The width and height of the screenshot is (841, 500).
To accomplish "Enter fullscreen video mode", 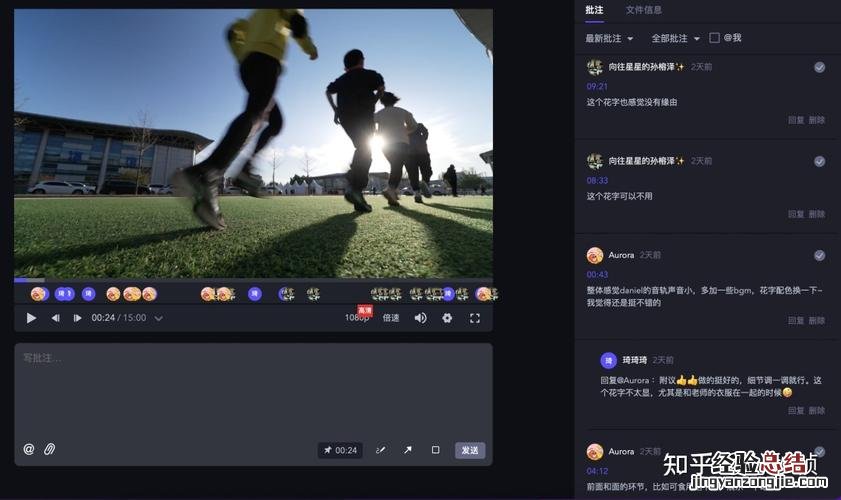I will 475,318.
